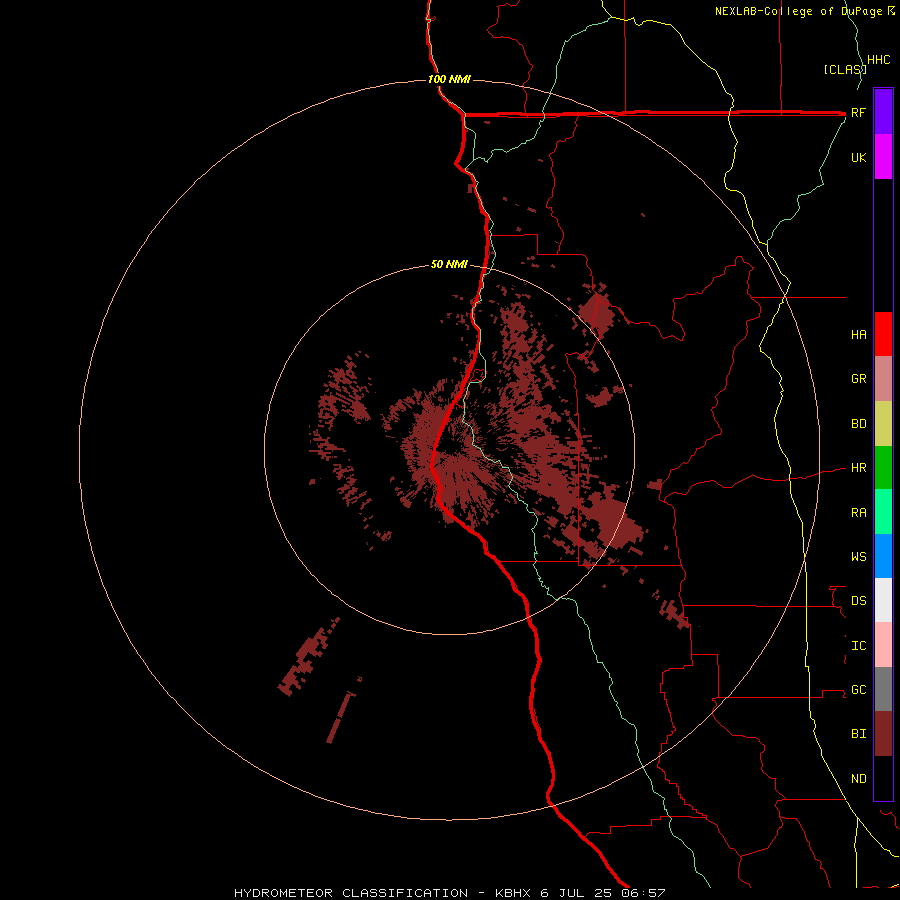This screenshot has width=900, height=900.
Task: Click the RA legend label
Action: [x=858, y=512]
